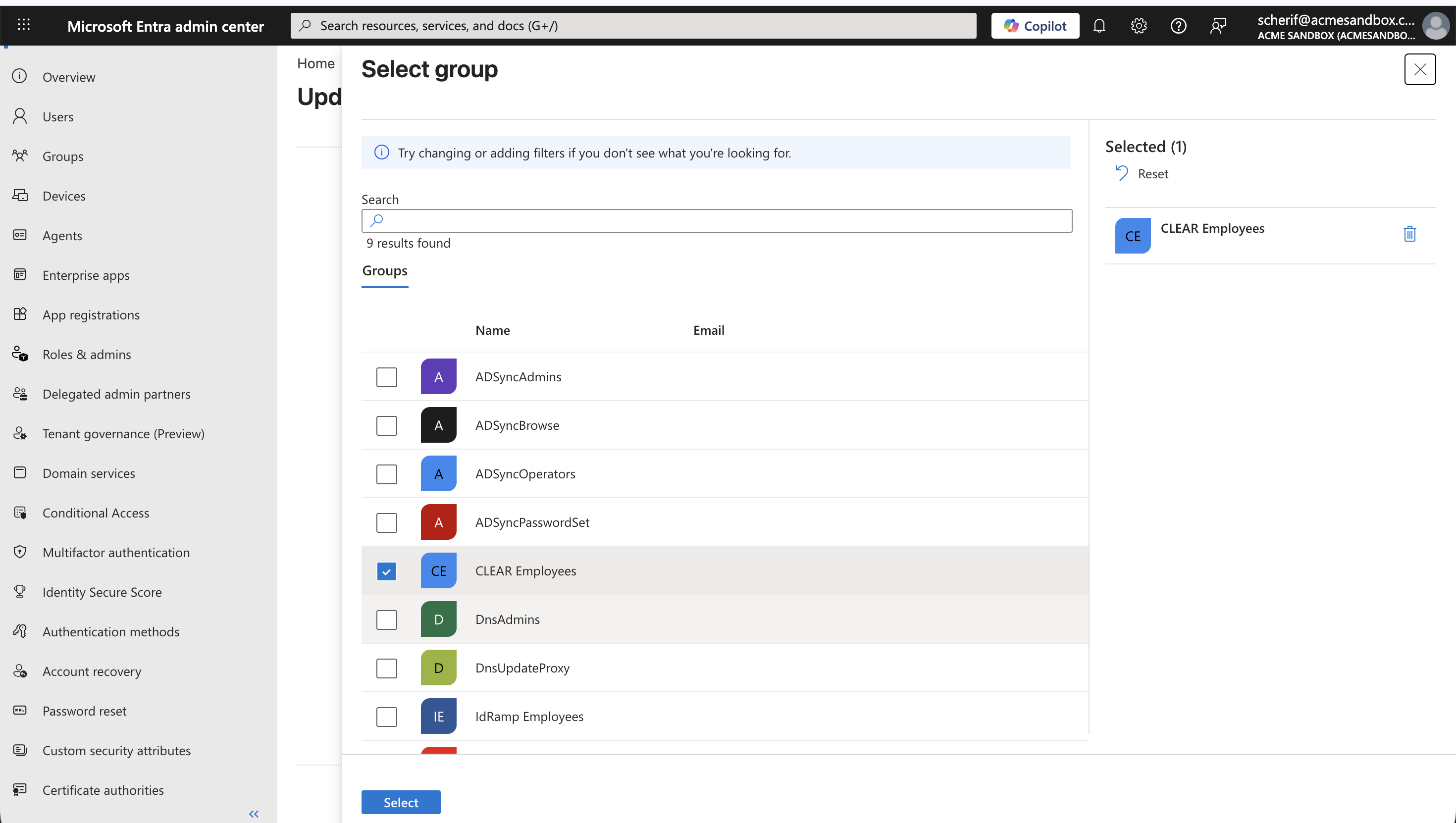Check the ADSyncPasswordSet checkbox
This screenshot has height=823, width=1456.
pos(387,523)
